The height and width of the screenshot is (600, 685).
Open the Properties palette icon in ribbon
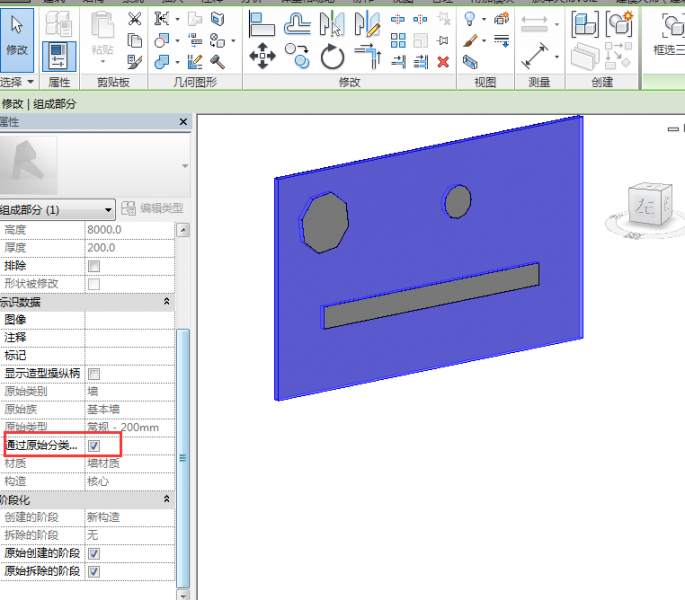pyautogui.click(x=60, y=55)
